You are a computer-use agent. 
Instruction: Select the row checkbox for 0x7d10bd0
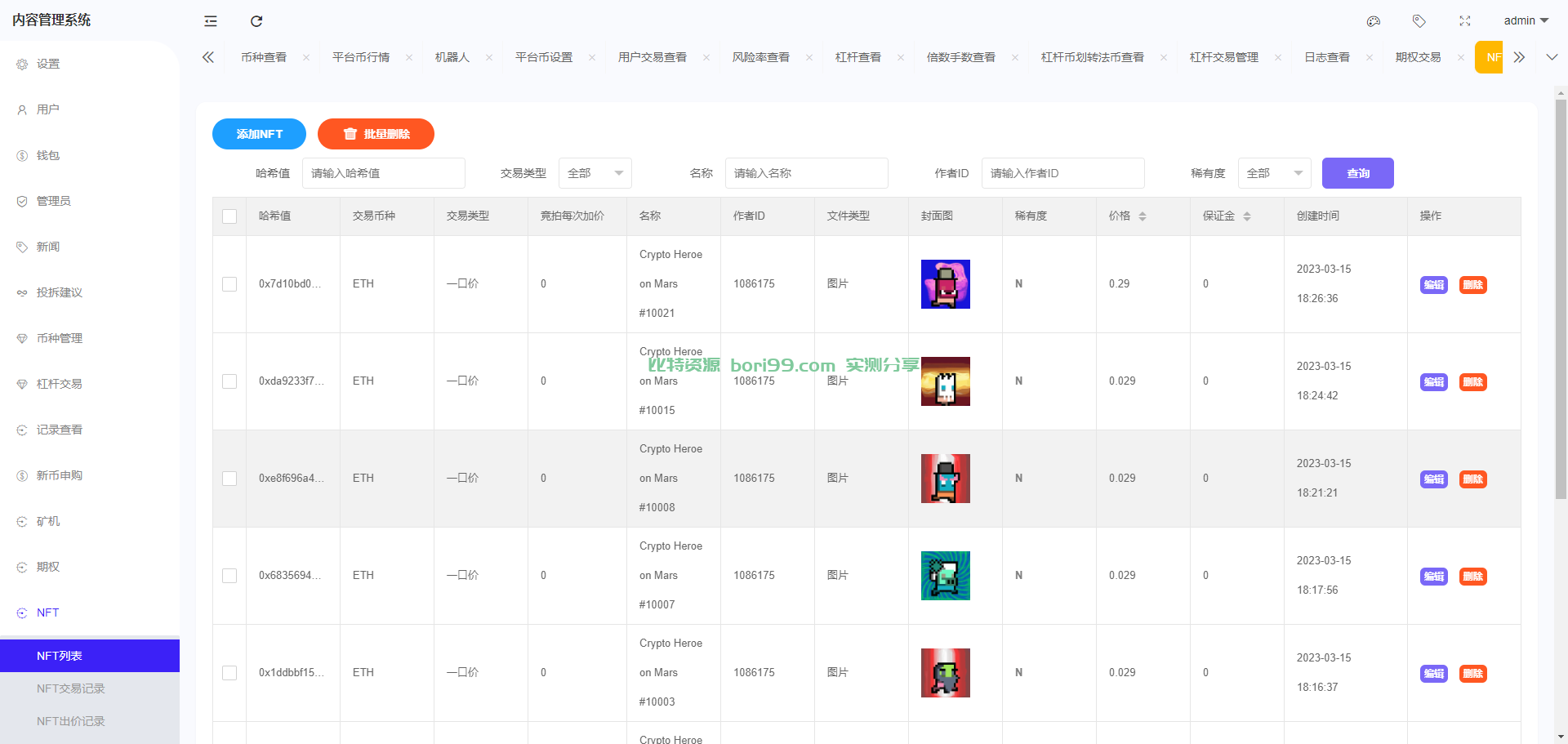229,284
